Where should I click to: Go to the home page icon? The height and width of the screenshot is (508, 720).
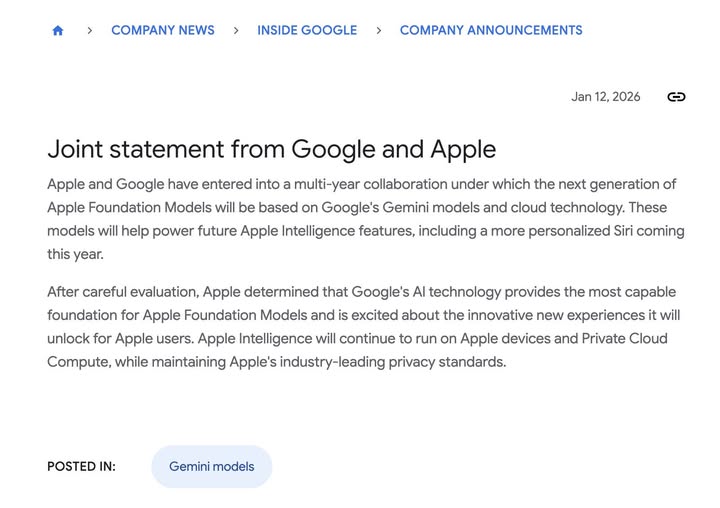click(58, 31)
